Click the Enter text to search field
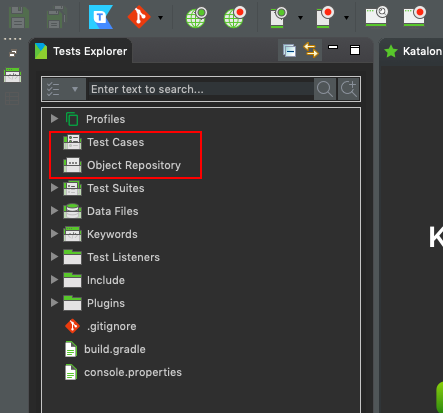 [201, 89]
